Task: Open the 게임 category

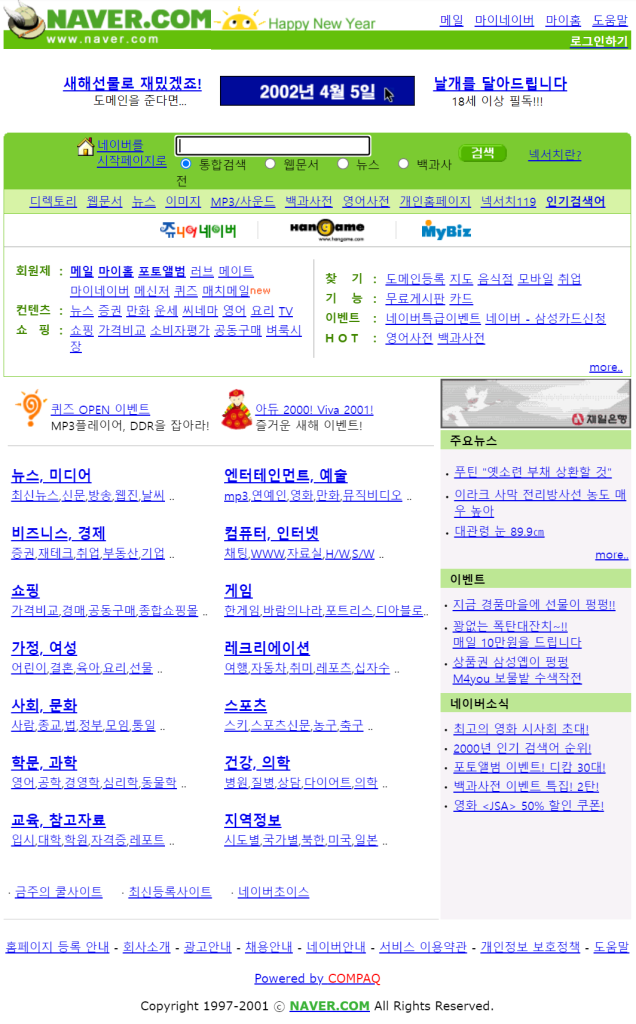Action: [x=238, y=590]
